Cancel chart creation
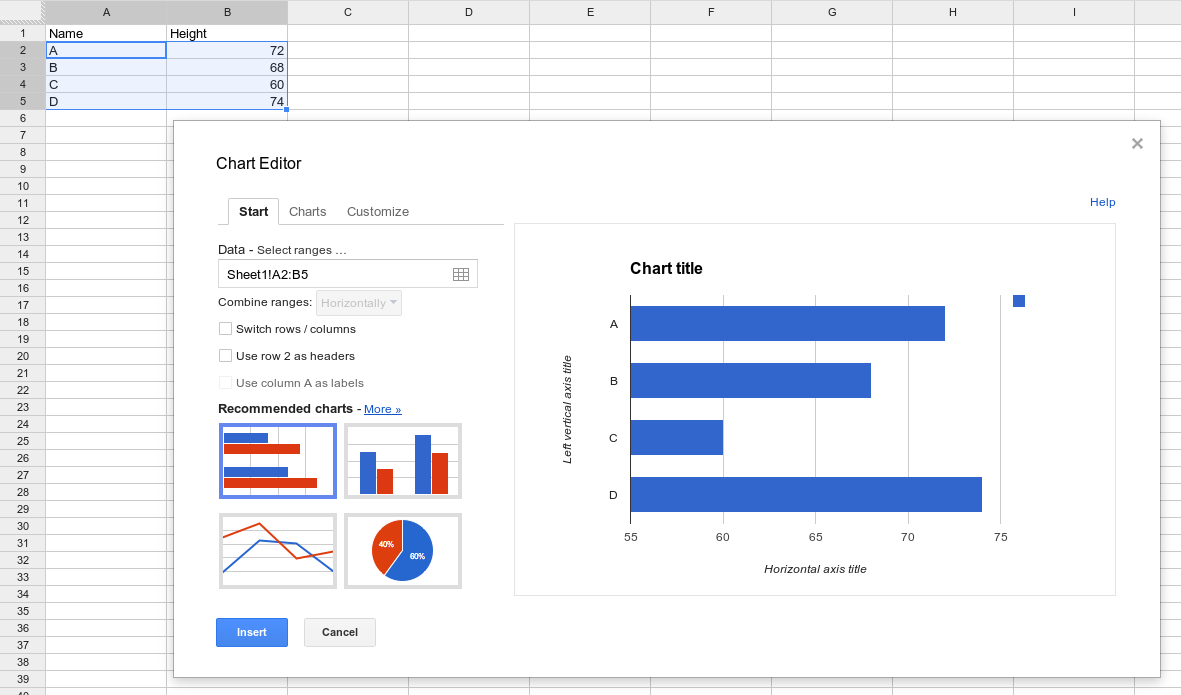 [339, 632]
